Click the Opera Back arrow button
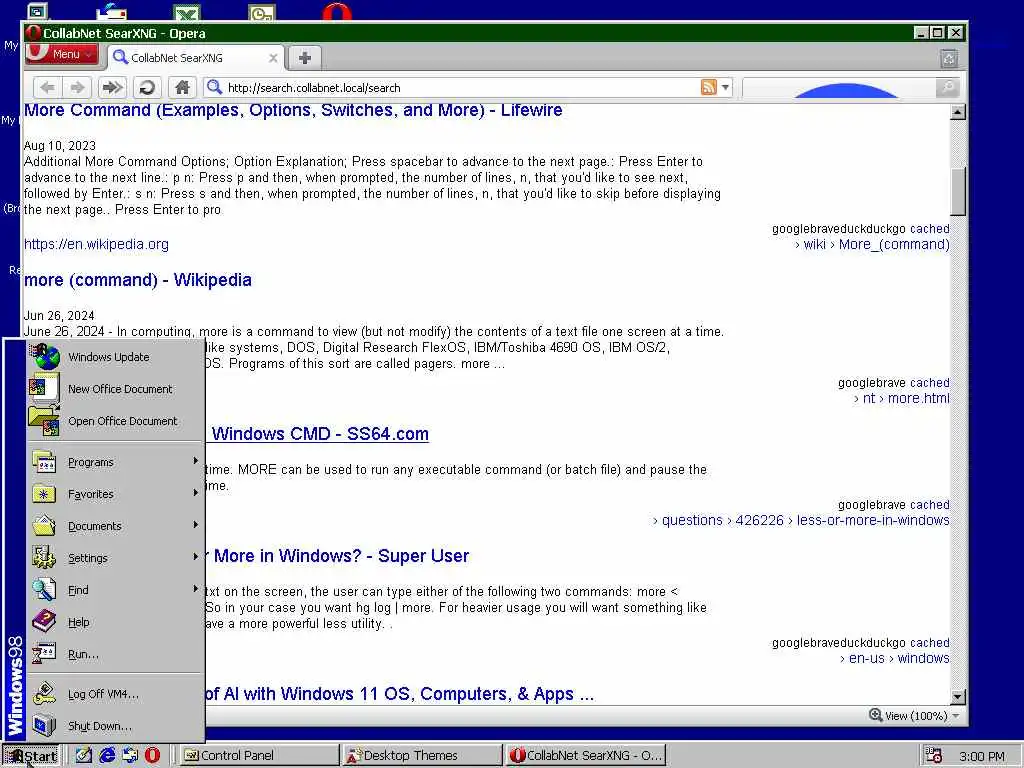 (x=47, y=88)
